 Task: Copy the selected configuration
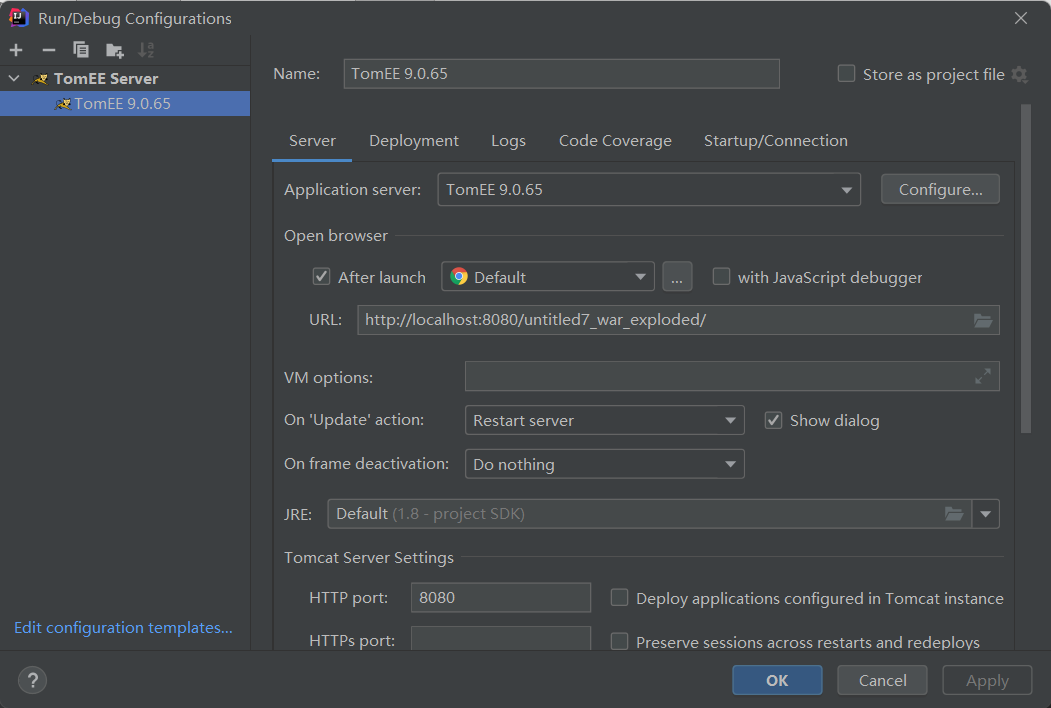point(80,50)
